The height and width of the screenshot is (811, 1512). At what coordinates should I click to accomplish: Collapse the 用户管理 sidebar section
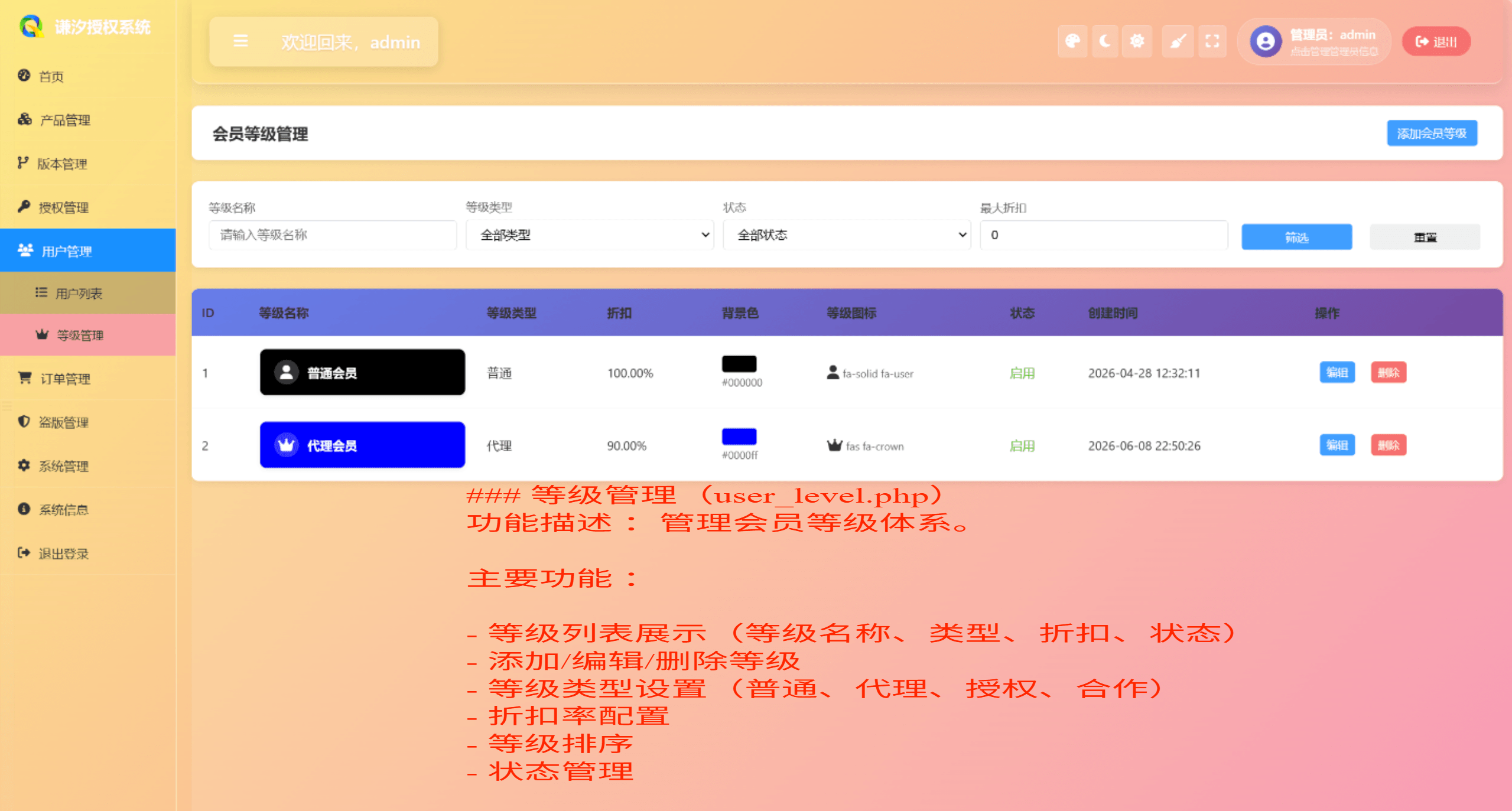pyautogui.click(x=88, y=250)
